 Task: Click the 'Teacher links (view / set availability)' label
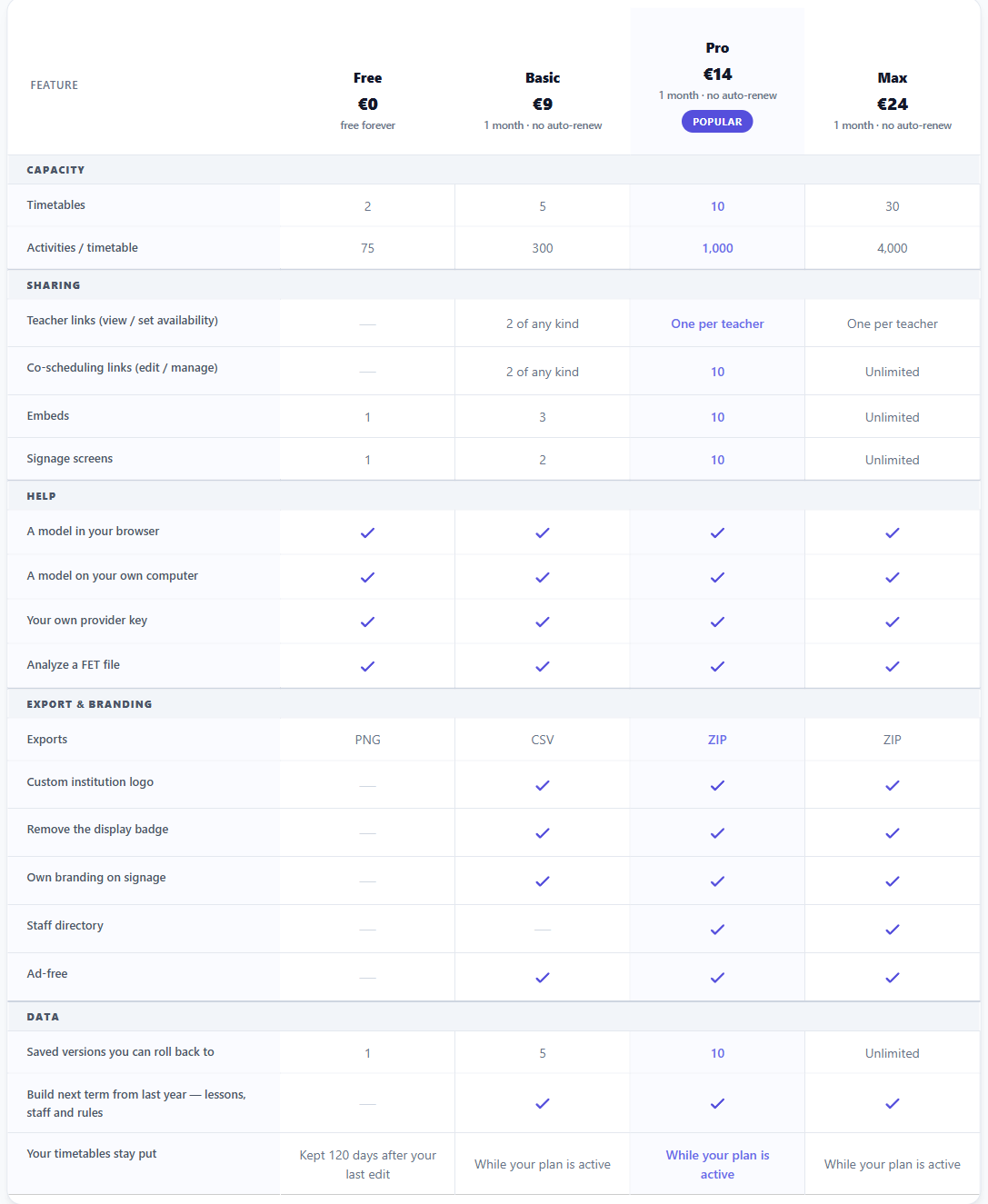123,321
